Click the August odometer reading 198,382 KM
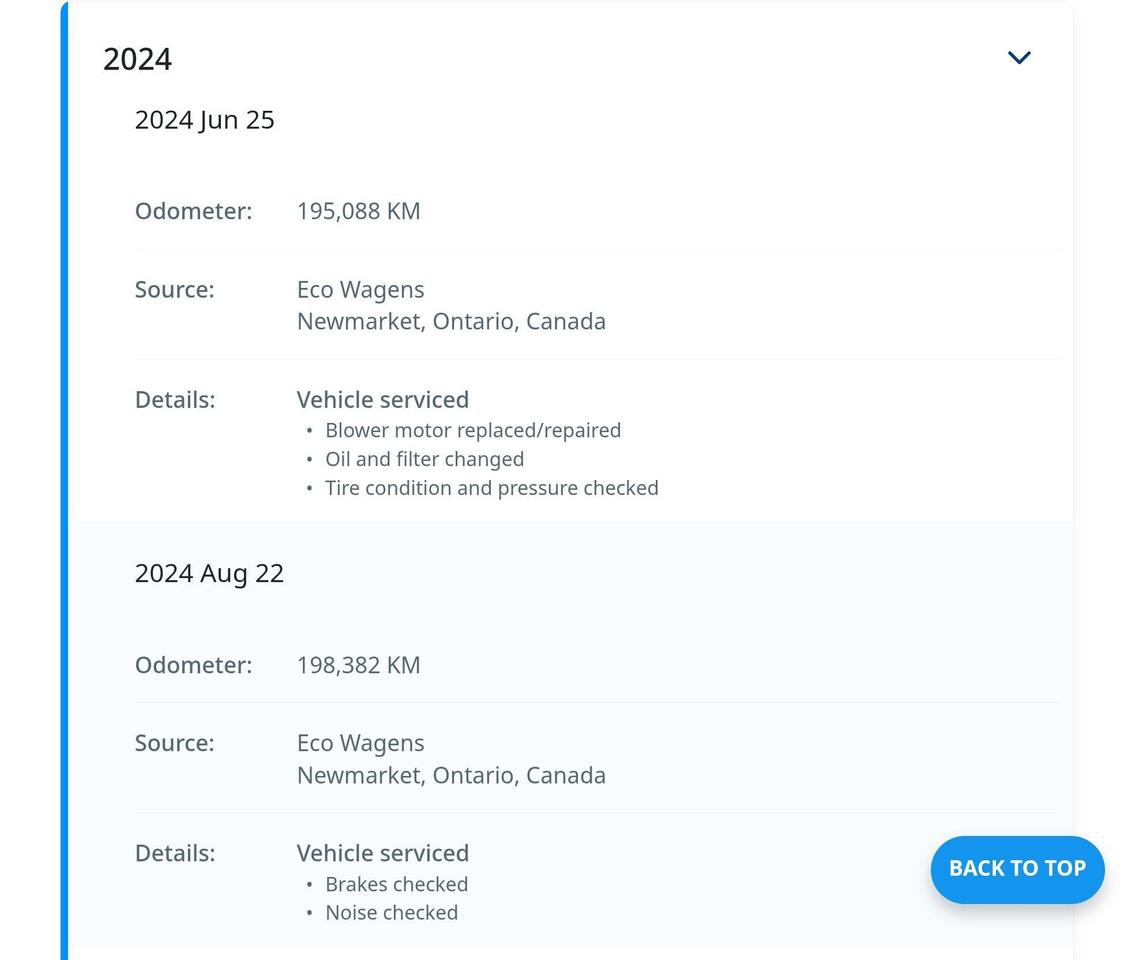Viewport: 1135px width, 960px height. tap(358, 664)
